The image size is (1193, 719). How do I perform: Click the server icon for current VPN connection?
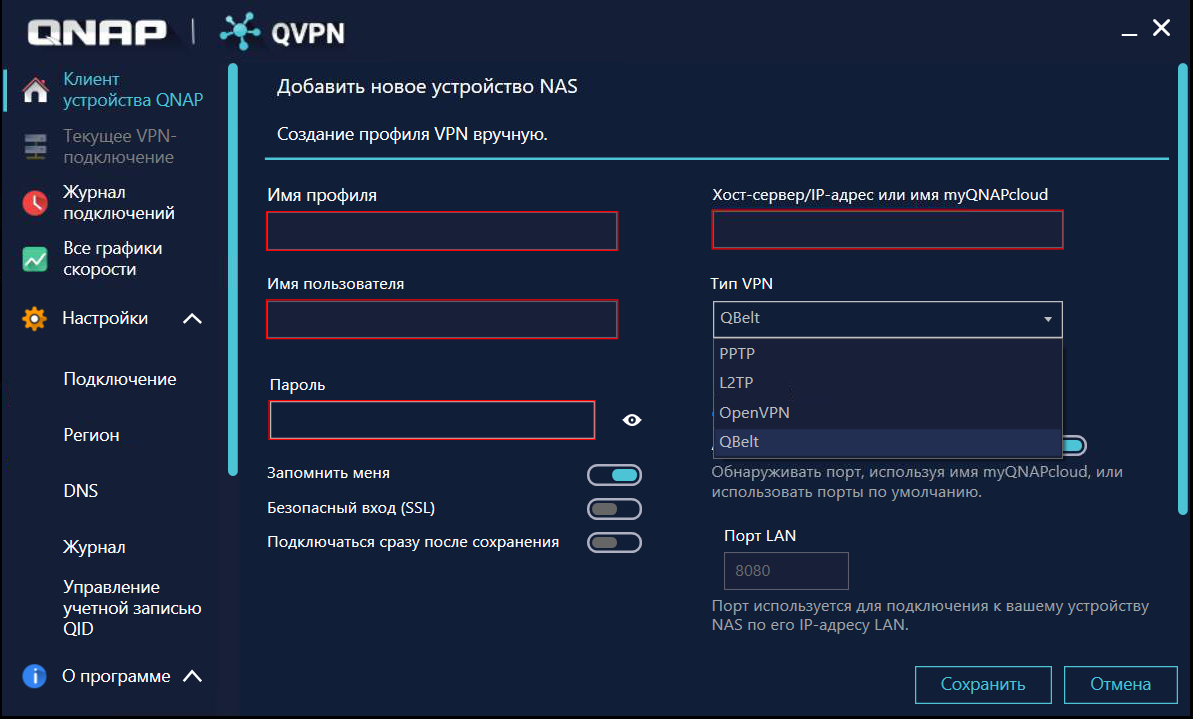point(35,146)
